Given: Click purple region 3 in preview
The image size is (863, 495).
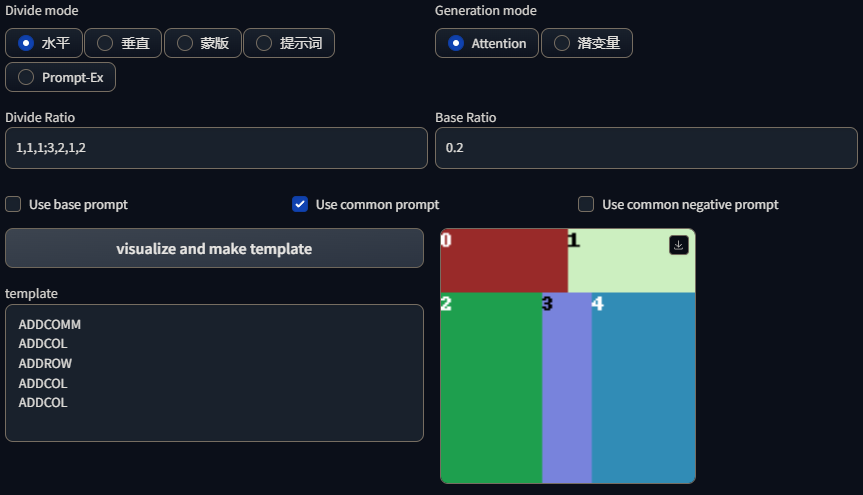Looking at the screenshot, I should click(x=567, y=388).
